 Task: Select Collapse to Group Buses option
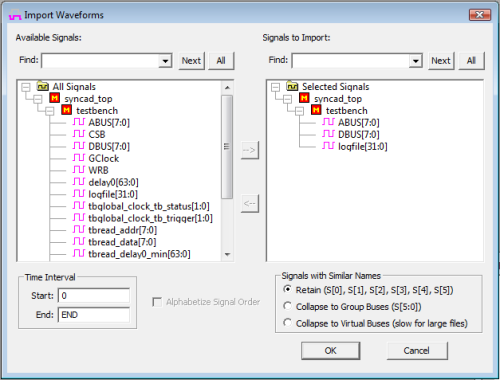287,306
